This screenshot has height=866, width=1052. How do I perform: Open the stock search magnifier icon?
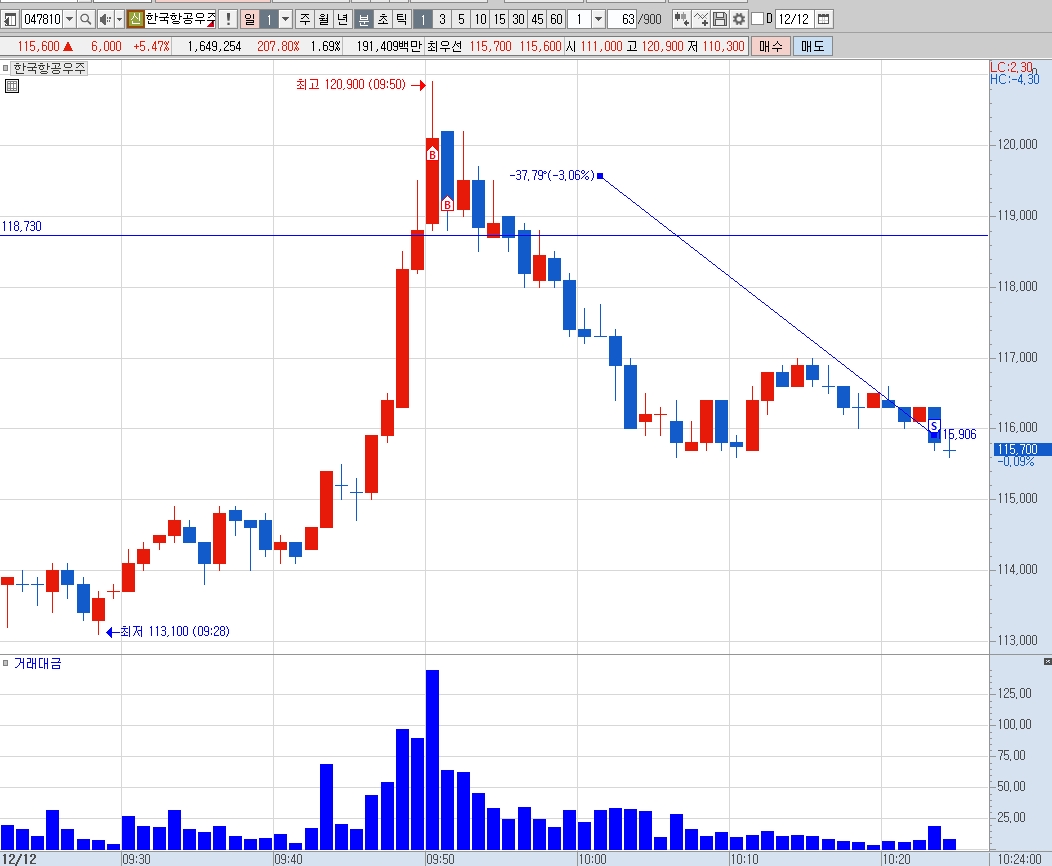coord(85,19)
